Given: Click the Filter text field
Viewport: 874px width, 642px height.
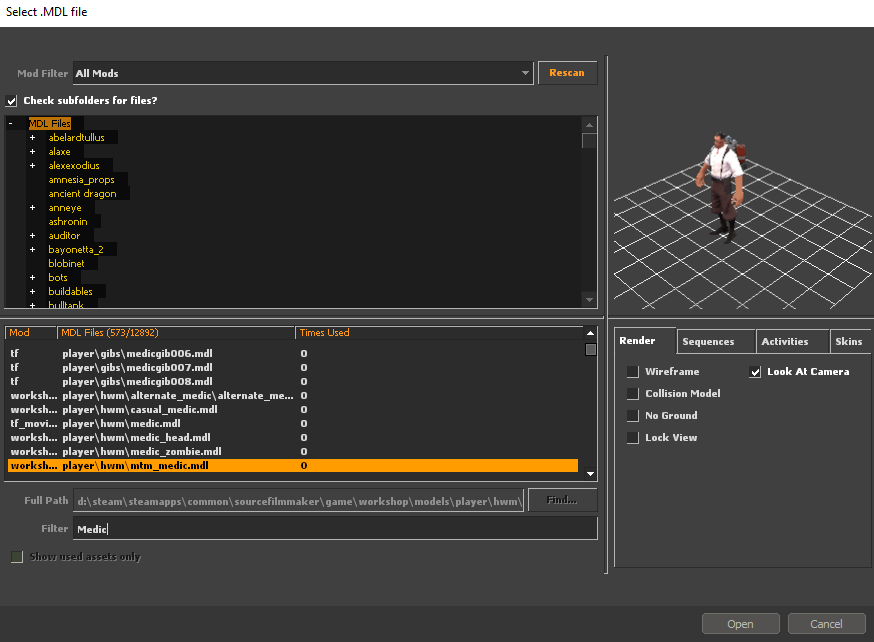Looking at the screenshot, I should [x=335, y=528].
